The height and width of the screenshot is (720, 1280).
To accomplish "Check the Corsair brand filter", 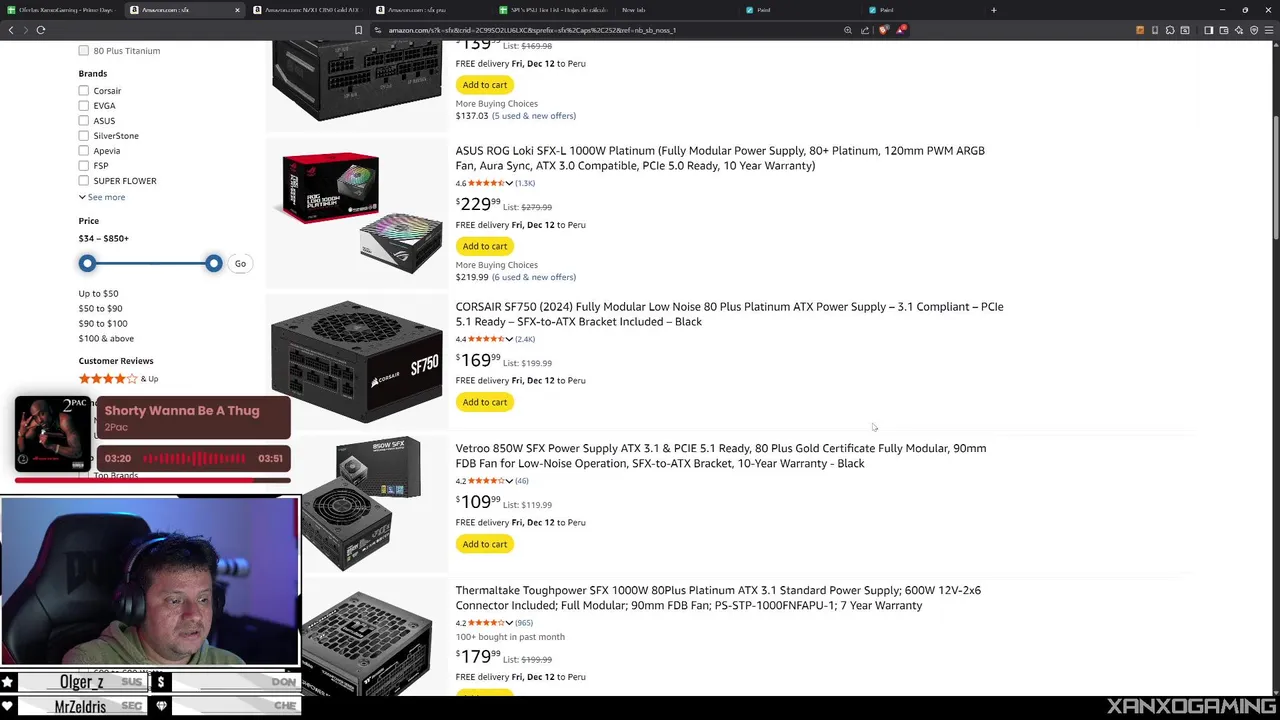I will [x=84, y=91].
